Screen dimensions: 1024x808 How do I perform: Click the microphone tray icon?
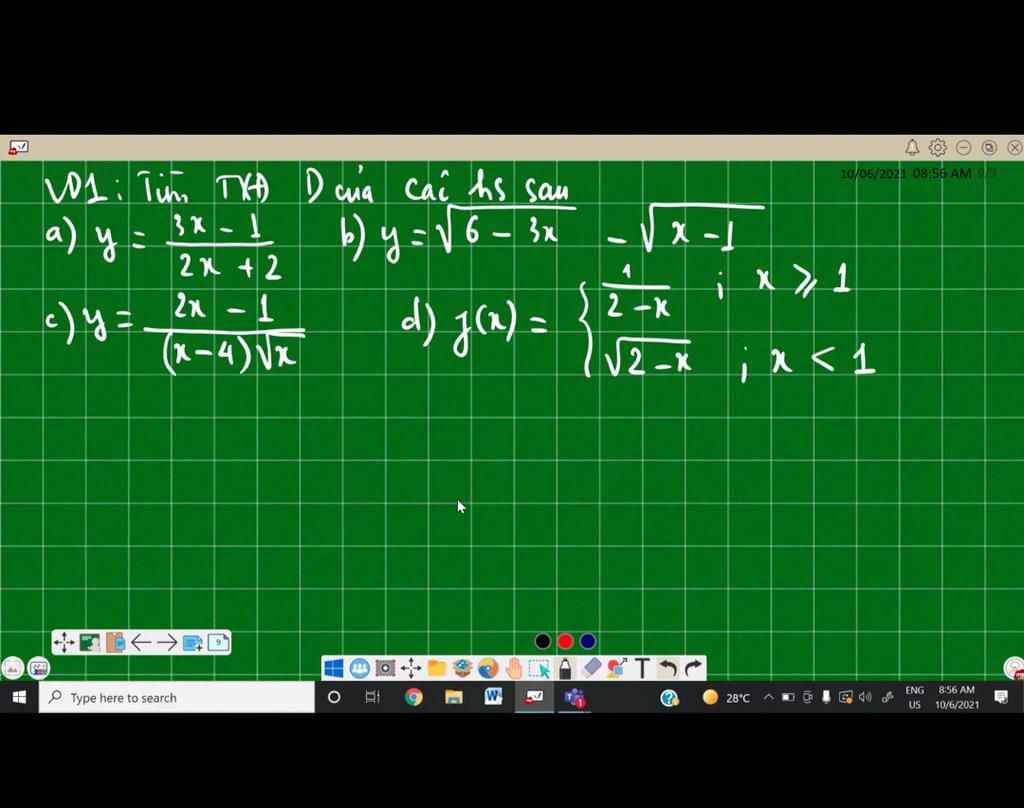click(826, 698)
